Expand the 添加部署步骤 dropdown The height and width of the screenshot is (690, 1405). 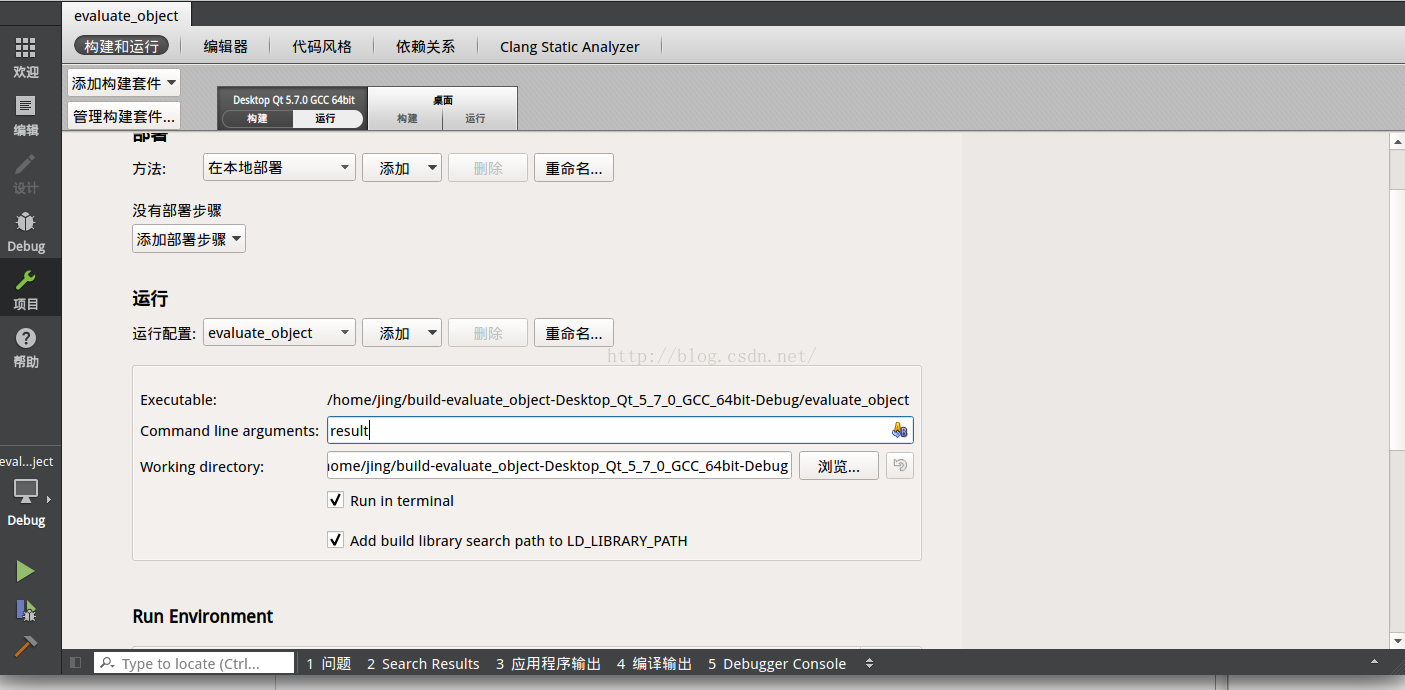tap(189, 239)
